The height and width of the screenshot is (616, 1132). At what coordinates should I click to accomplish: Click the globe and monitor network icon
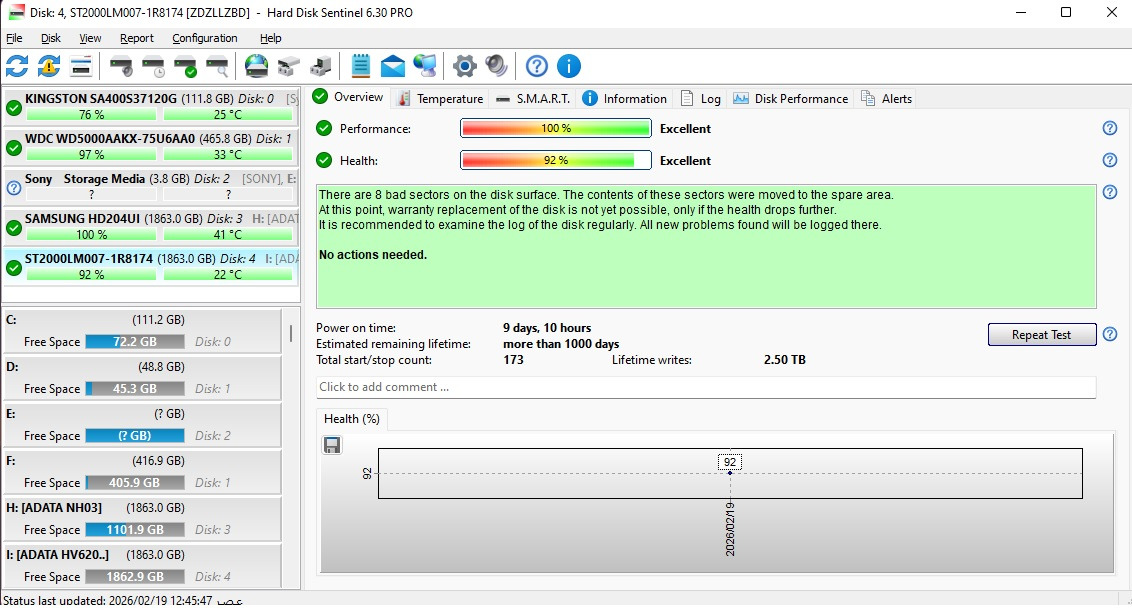pyautogui.click(x=424, y=66)
